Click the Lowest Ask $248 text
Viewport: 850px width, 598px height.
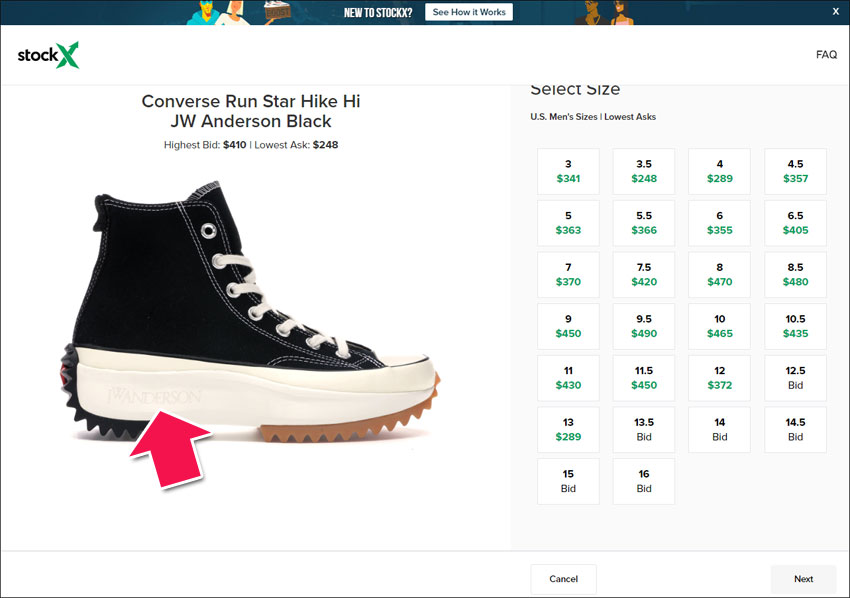296,145
